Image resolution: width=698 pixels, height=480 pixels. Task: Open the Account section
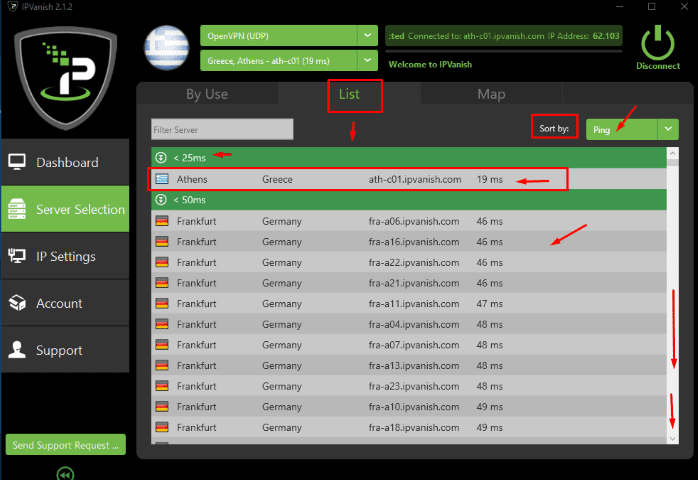65,303
